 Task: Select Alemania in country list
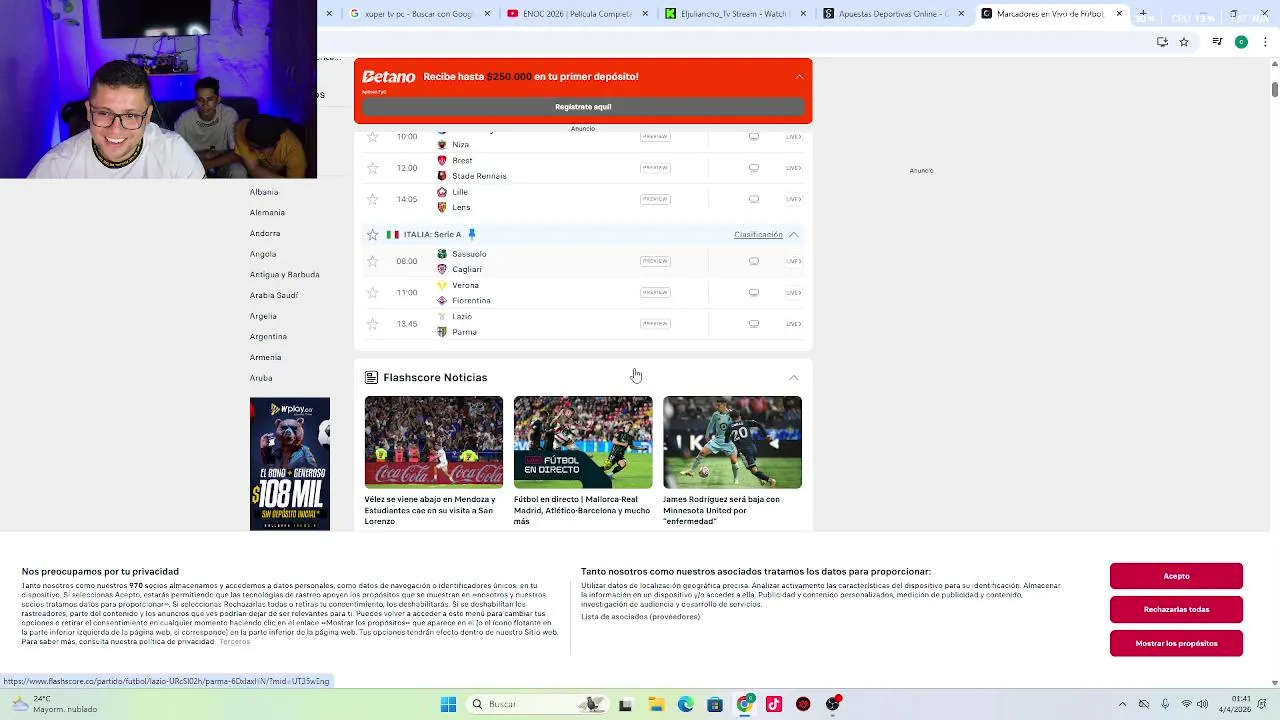pyautogui.click(x=267, y=213)
